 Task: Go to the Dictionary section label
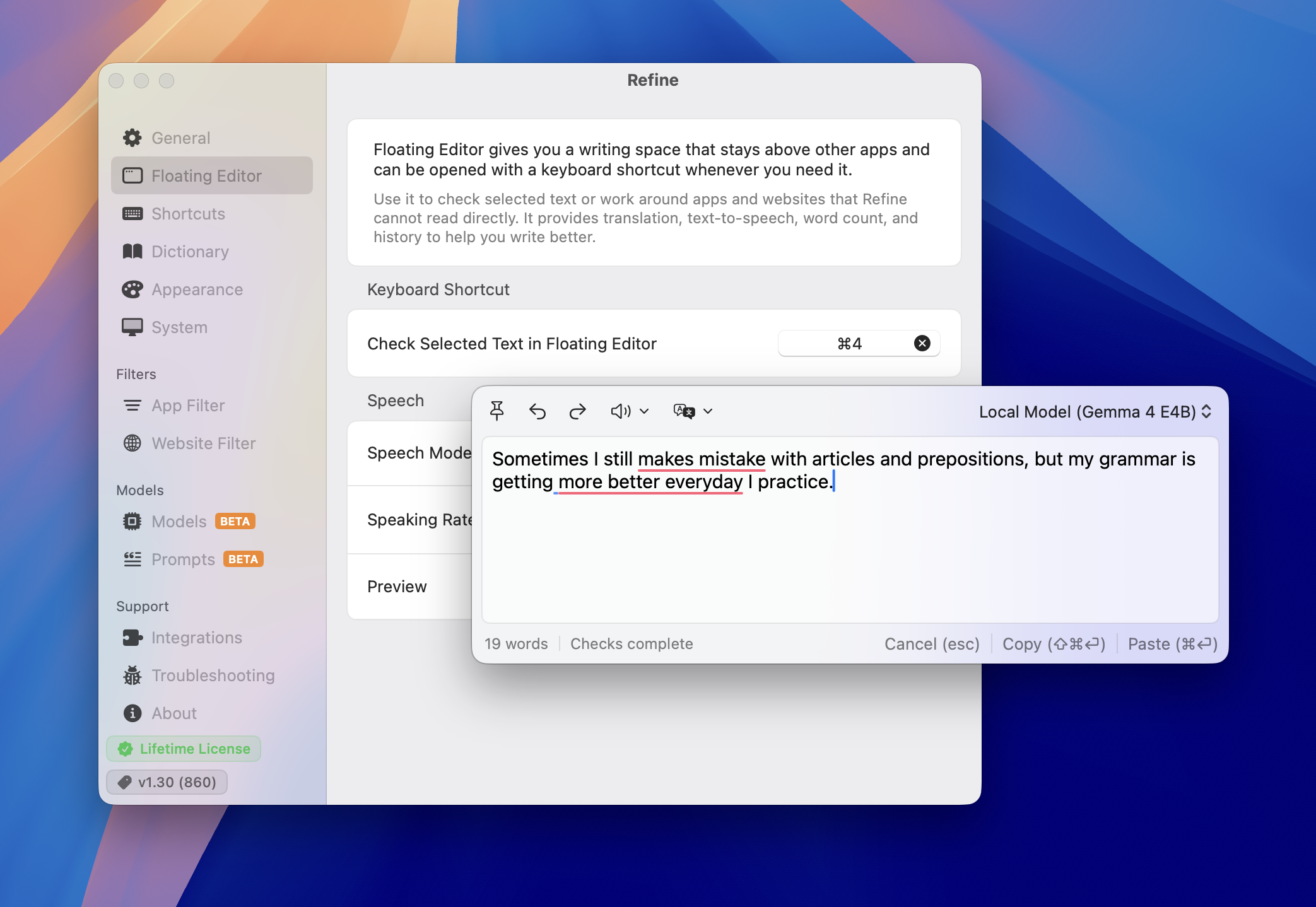click(190, 252)
